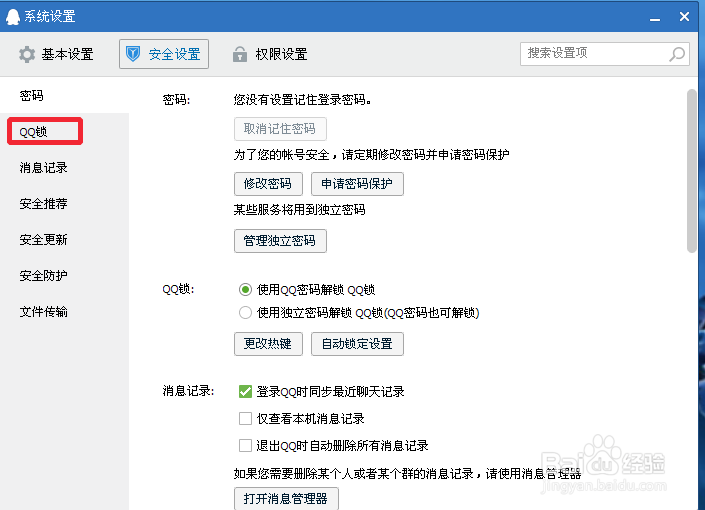
Task: Close the 系统设置 window
Action: (684, 17)
